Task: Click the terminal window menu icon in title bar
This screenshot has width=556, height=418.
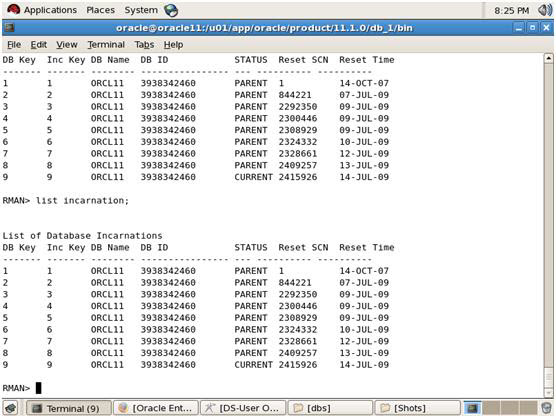Action: click(x=10, y=28)
